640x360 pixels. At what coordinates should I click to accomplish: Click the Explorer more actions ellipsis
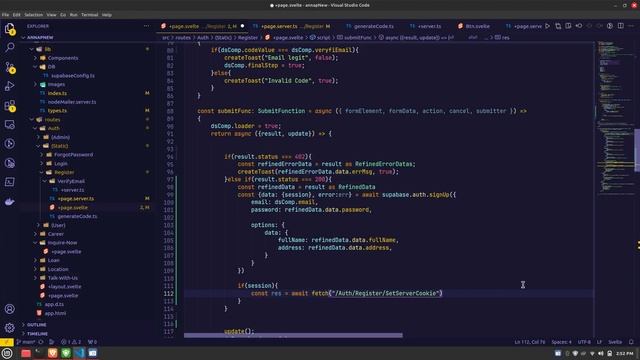(147, 26)
